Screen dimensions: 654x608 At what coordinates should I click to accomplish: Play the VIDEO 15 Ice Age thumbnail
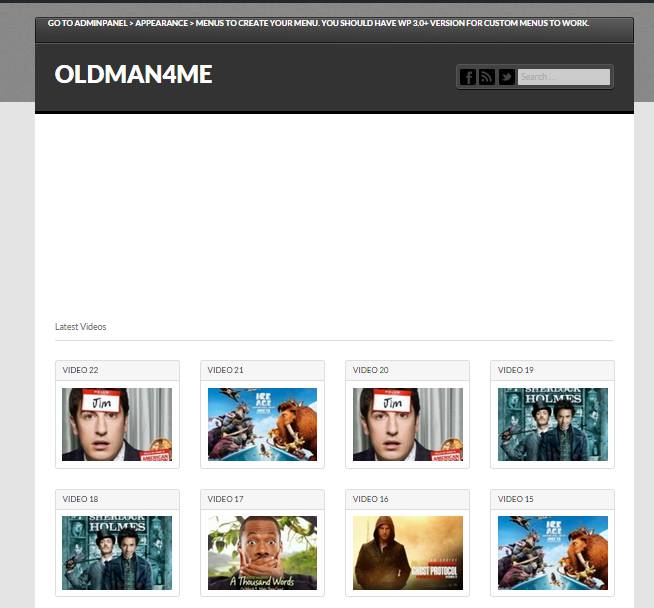pos(553,553)
